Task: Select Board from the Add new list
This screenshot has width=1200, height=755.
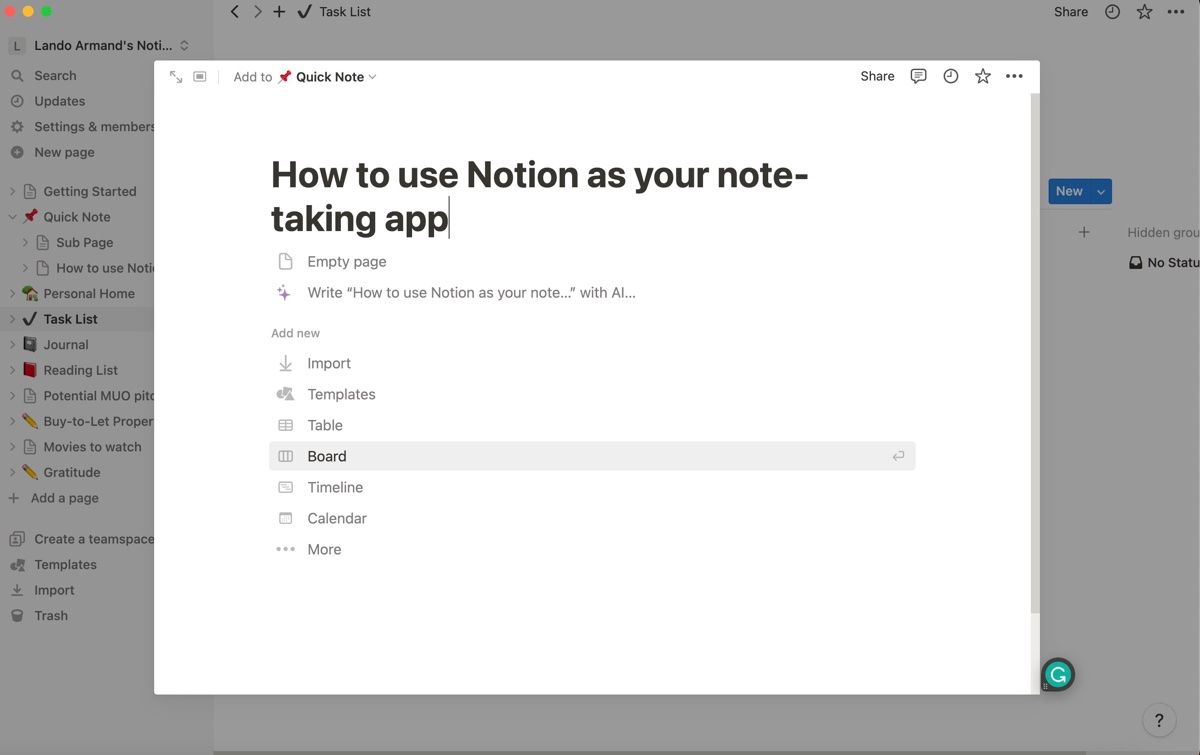Action: pos(327,456)
